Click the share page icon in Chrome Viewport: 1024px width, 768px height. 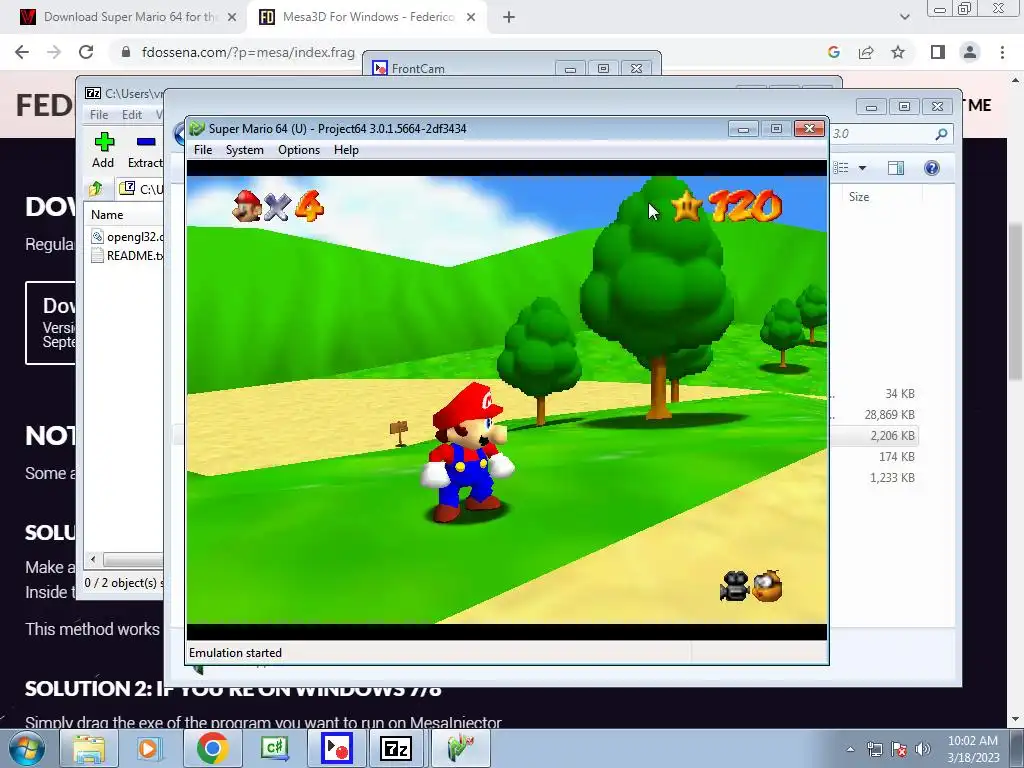(866, 52)
